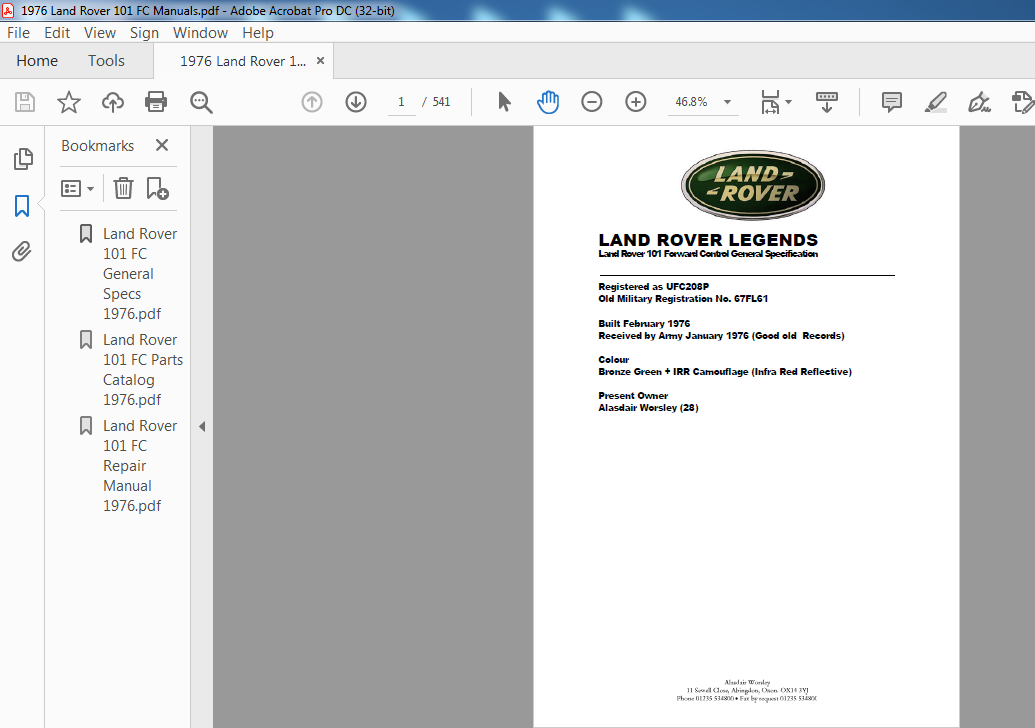The width and height of the screenshot is (1035, 728).
Task: Click the LAND ROVER LEGENDS heading
Action: tap(708, 240)
